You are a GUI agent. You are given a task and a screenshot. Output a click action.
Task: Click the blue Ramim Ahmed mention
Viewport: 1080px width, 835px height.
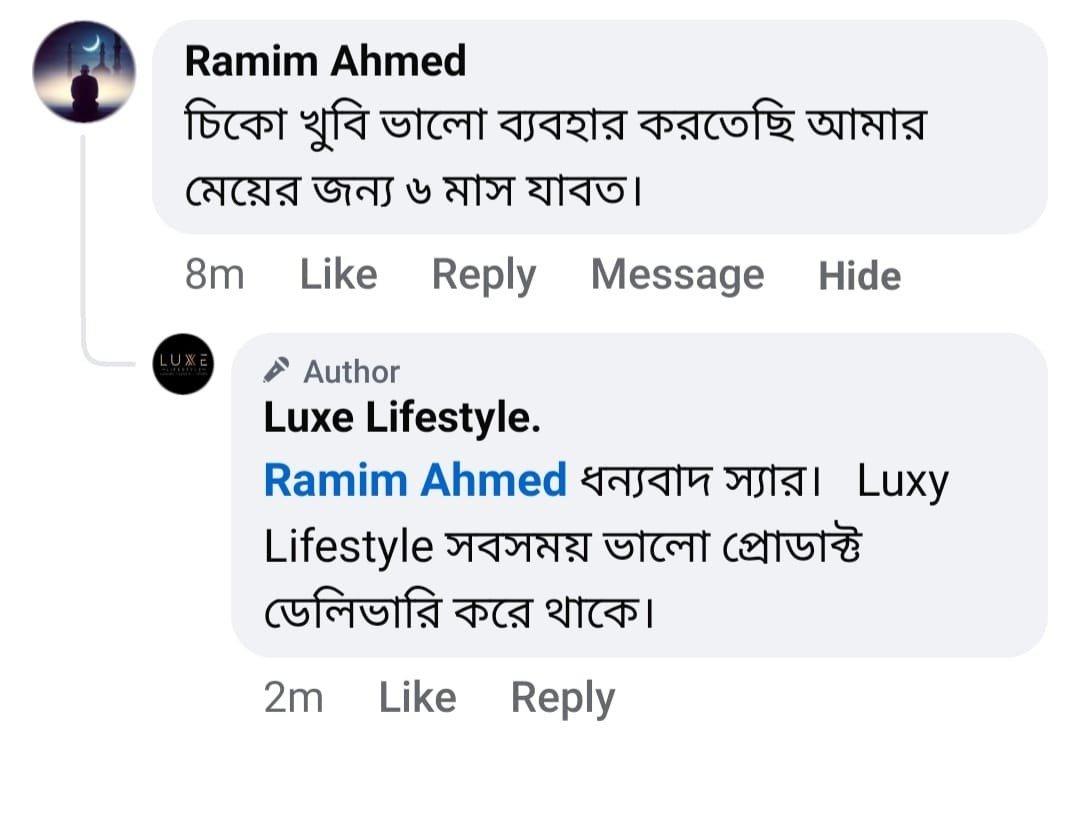point(415,481)
